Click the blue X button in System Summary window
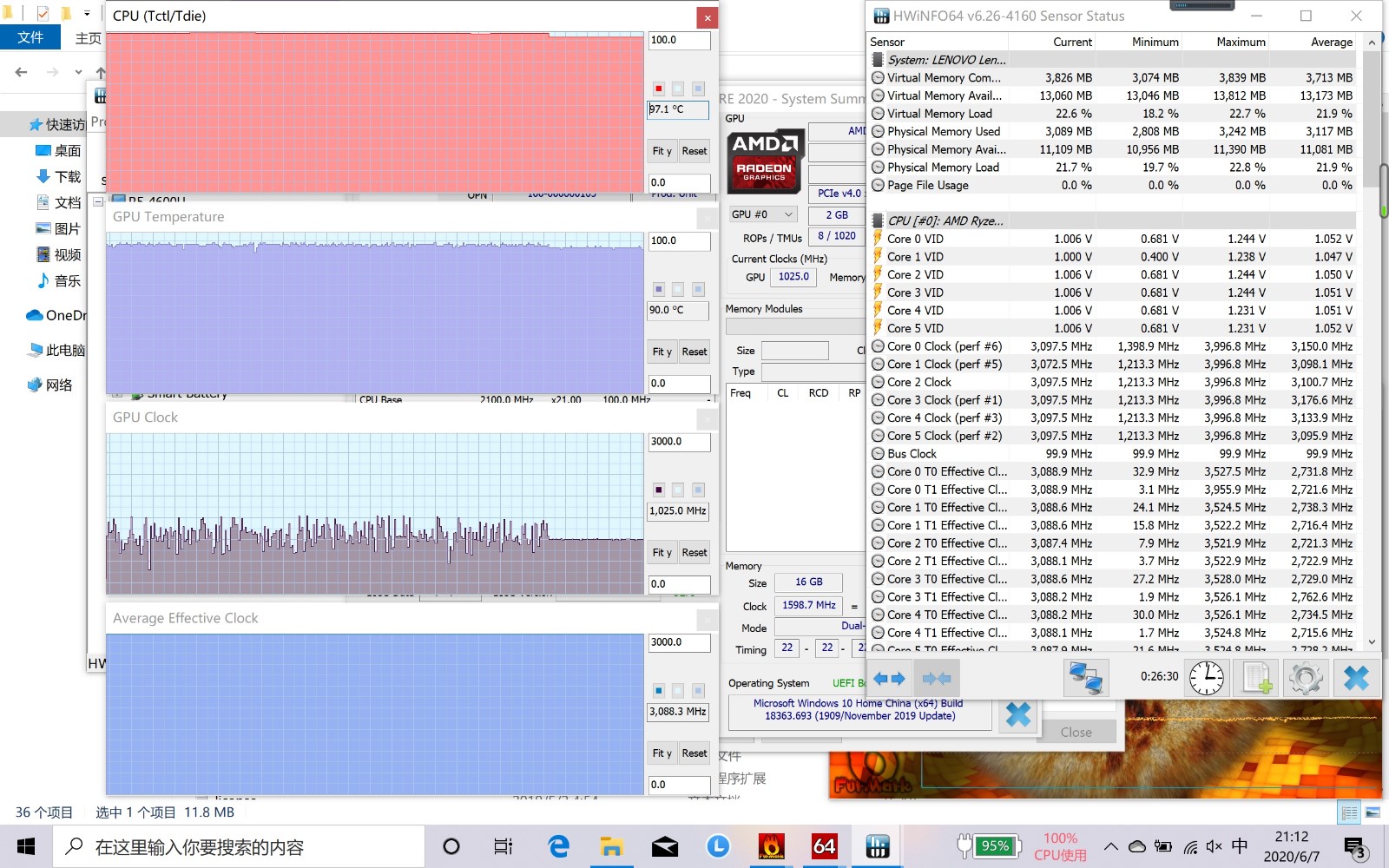The width and height of the screenshot is (1389, 868). click(x=1017, y=715)
